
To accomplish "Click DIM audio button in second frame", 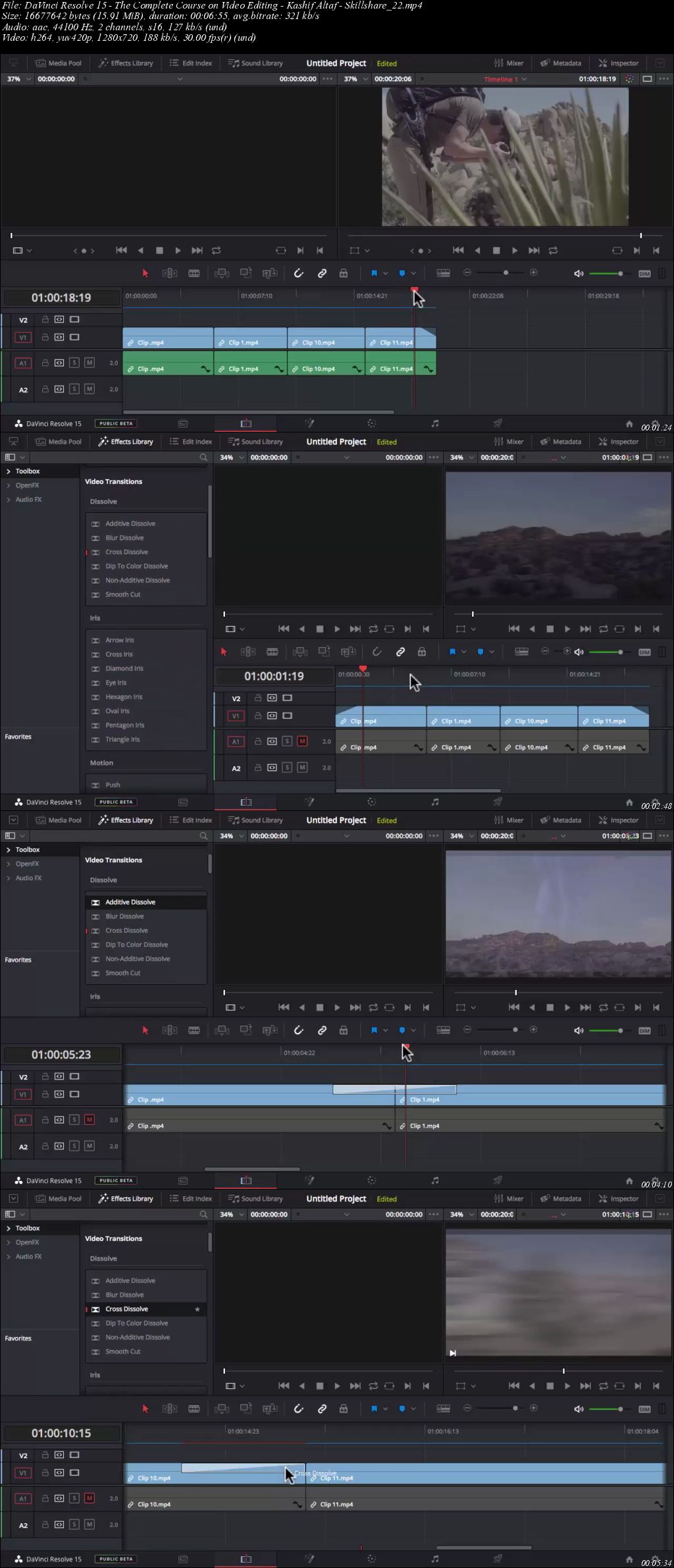I will [x=644, y=652].
